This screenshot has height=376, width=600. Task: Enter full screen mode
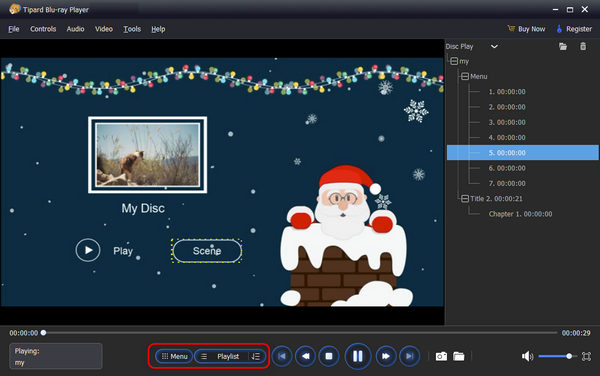(x=586, y=356)
